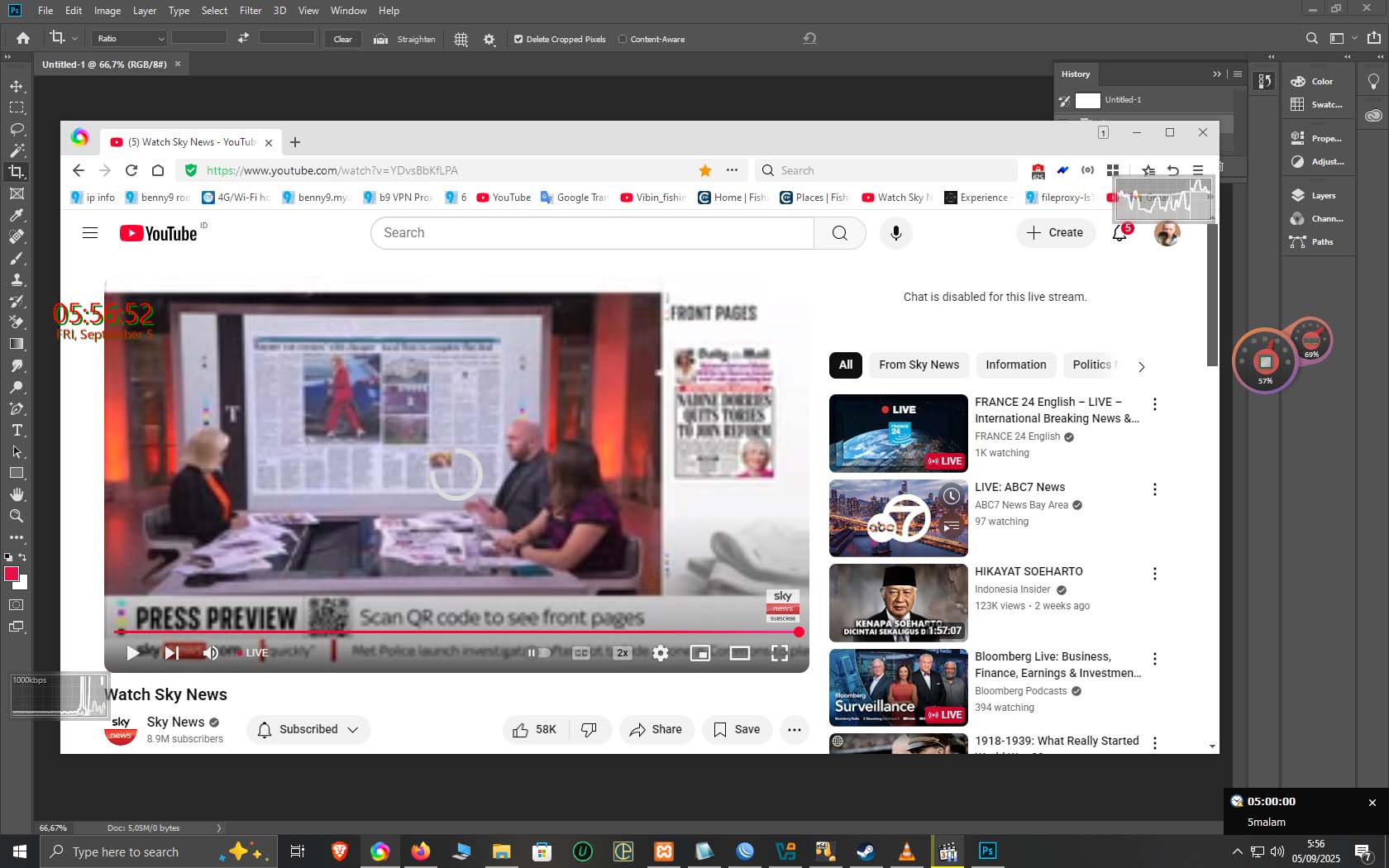Open the Filter menu
Image resolution: width=1389 pixels, height=868 pixels.
(251, 11)
